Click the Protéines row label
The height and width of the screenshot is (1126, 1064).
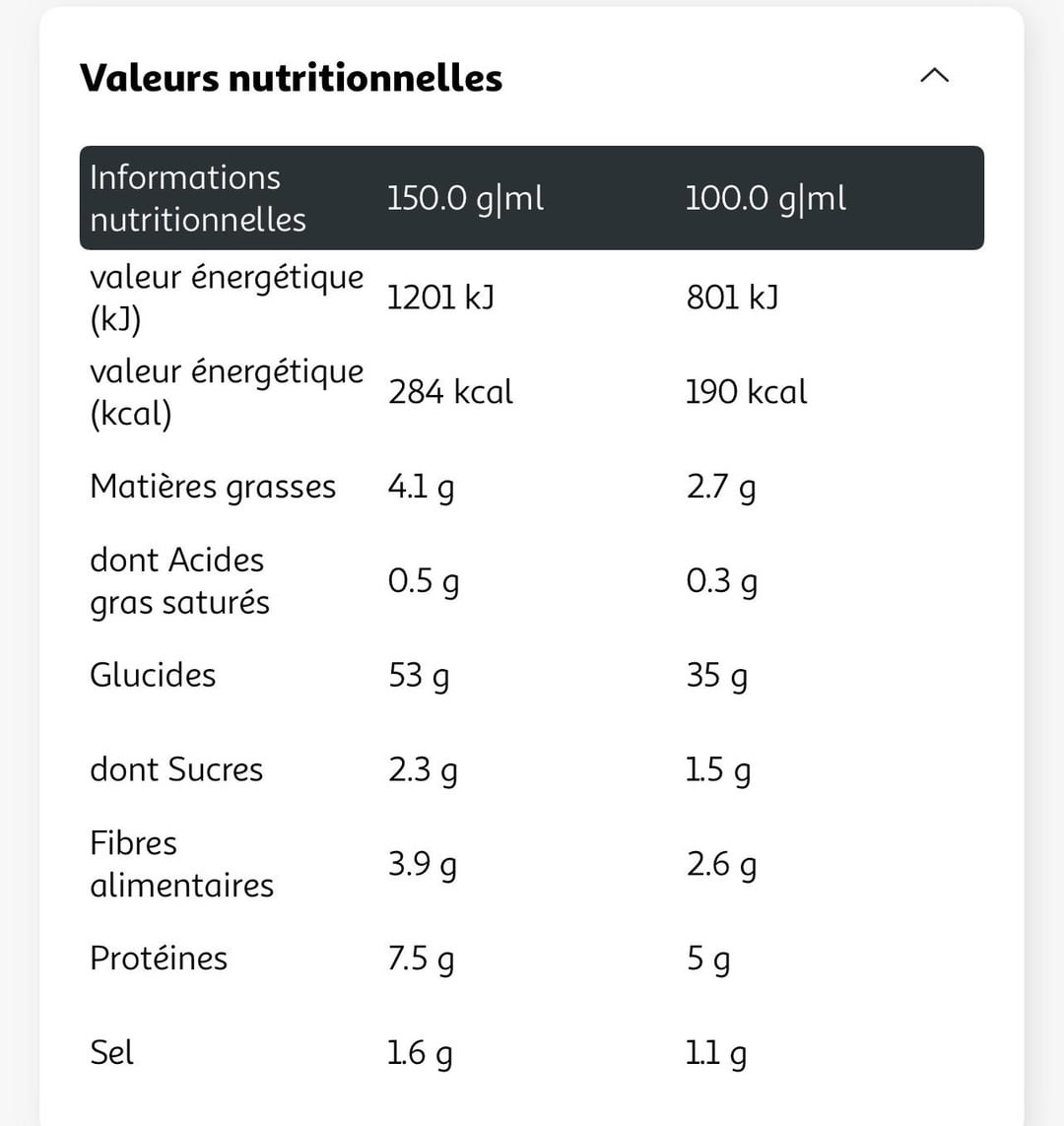pos(159,959)
